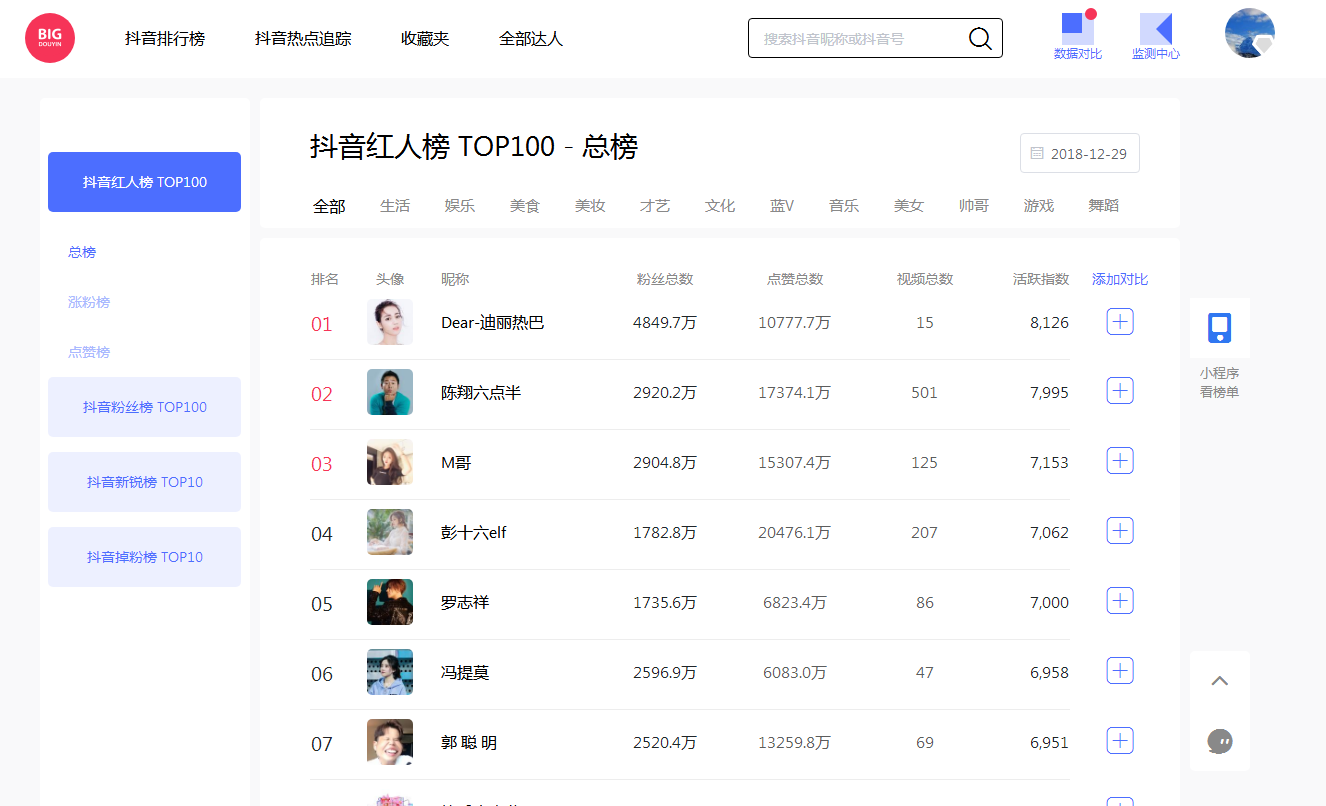Switch to the 美食 category tab
Viewport: 1326px width, 806px height.
click(x=525, y=206)
